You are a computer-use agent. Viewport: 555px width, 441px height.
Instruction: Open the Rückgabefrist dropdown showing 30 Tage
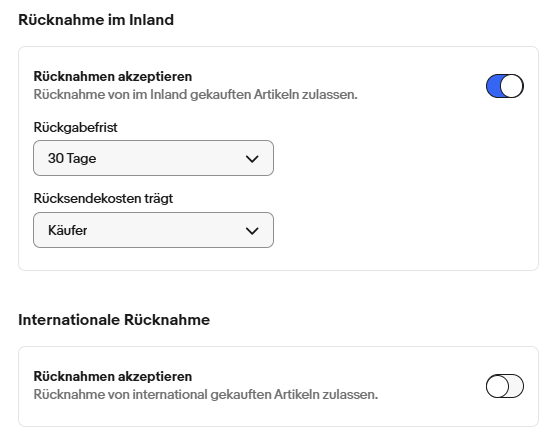[x=153, y=158]
